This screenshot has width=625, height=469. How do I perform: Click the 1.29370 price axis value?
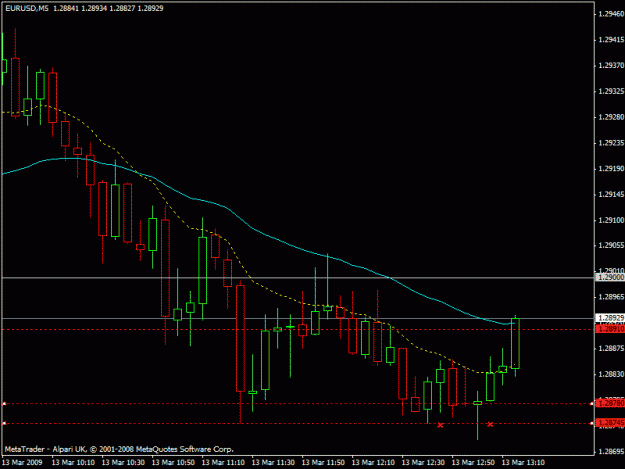611,65
